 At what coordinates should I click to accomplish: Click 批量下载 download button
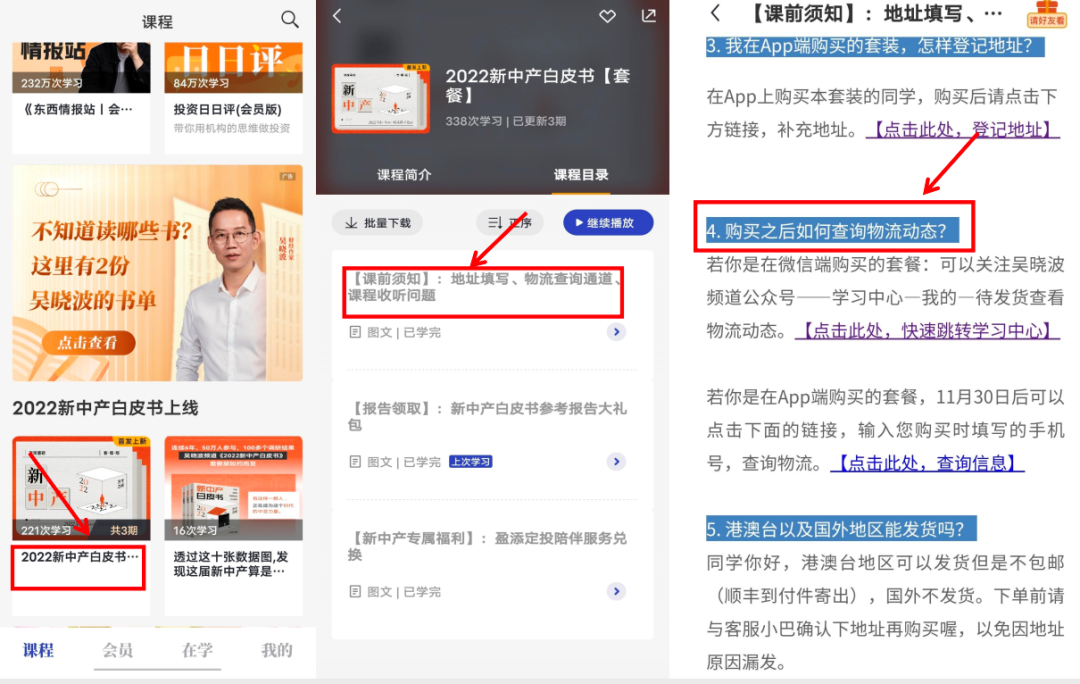(x=377, y=222)
